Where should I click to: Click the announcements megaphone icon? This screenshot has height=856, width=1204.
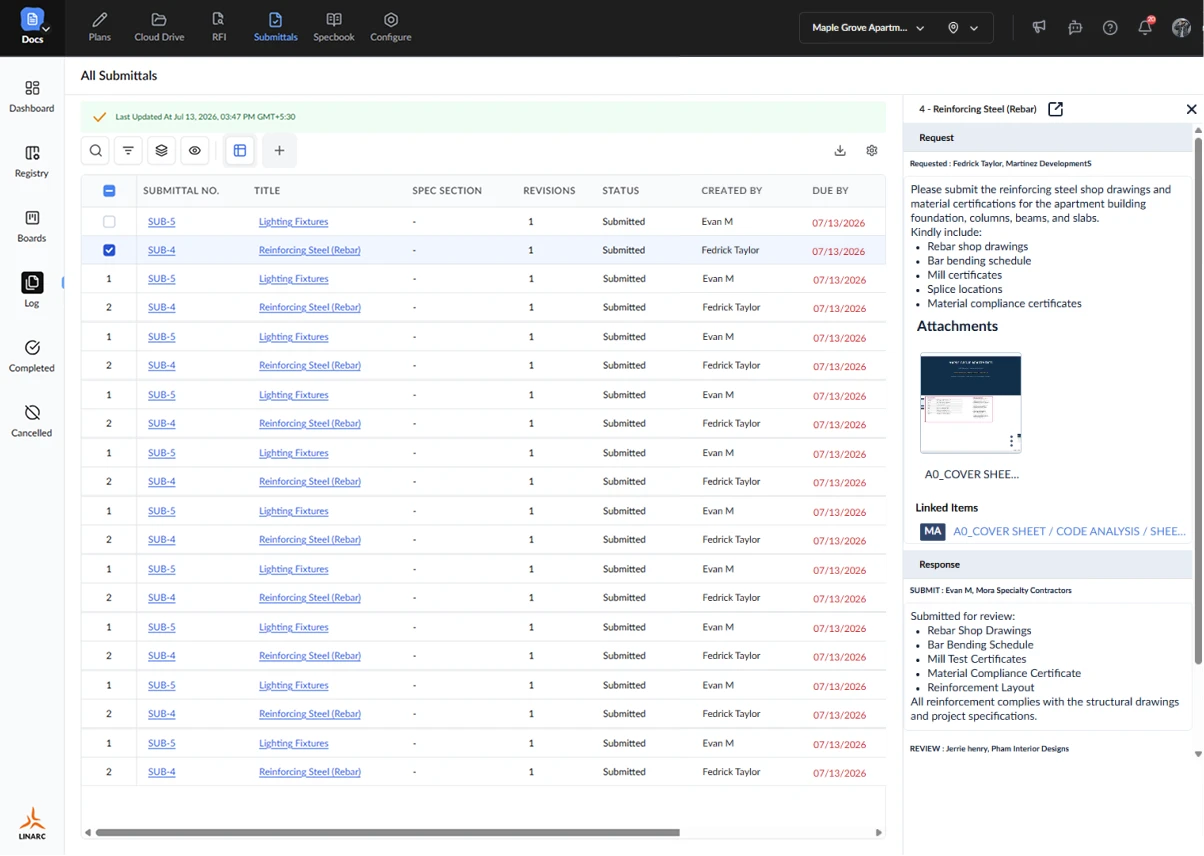pyautogui.click(x=1039, y=28)
